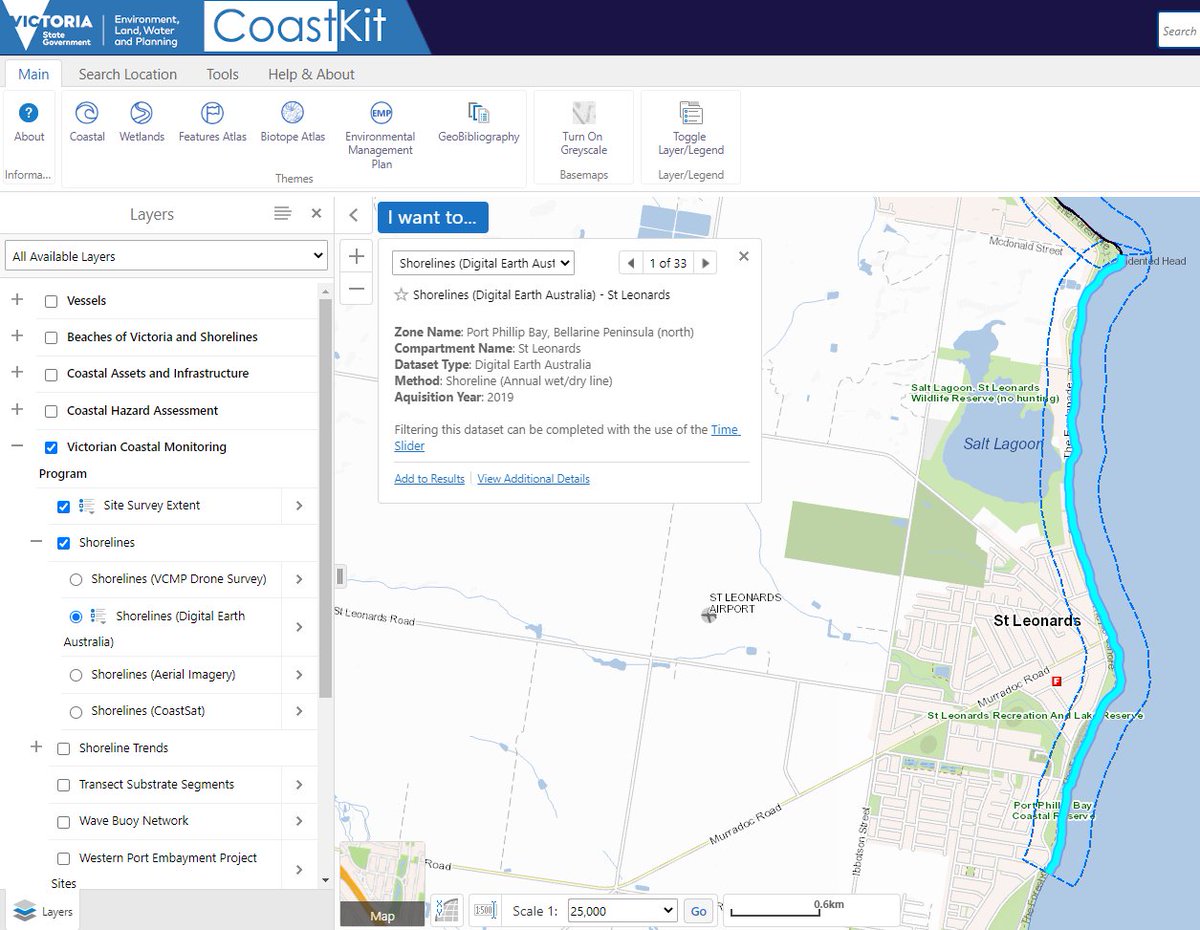Switch to the Main tab

pyautogui.click(x=33, y=74)
